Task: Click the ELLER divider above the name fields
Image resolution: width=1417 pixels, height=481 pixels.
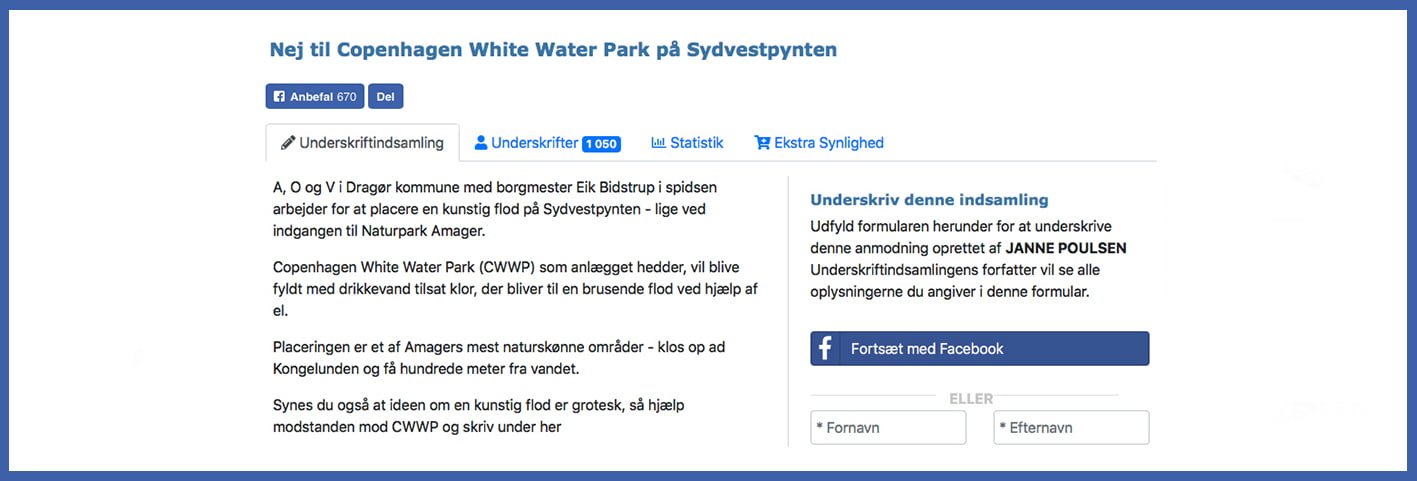Action: pyautogui.click(x=971, y=398)
